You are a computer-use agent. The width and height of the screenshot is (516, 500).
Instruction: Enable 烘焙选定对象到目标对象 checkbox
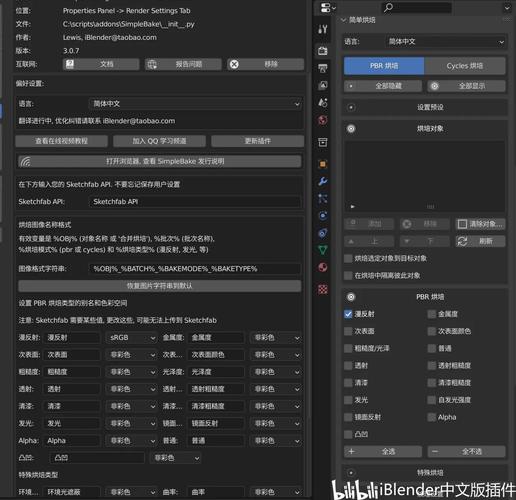pos(348,258)
